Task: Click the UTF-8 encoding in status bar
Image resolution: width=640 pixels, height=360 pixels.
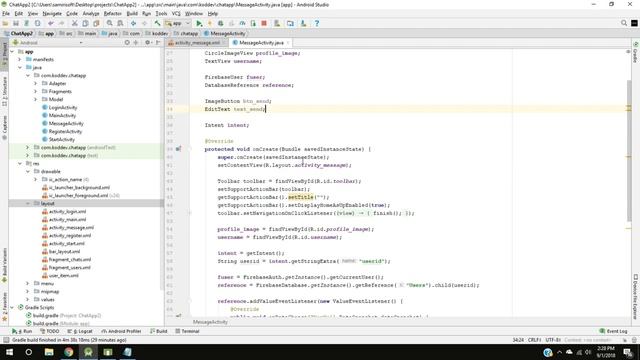Action: click(553, 340)
